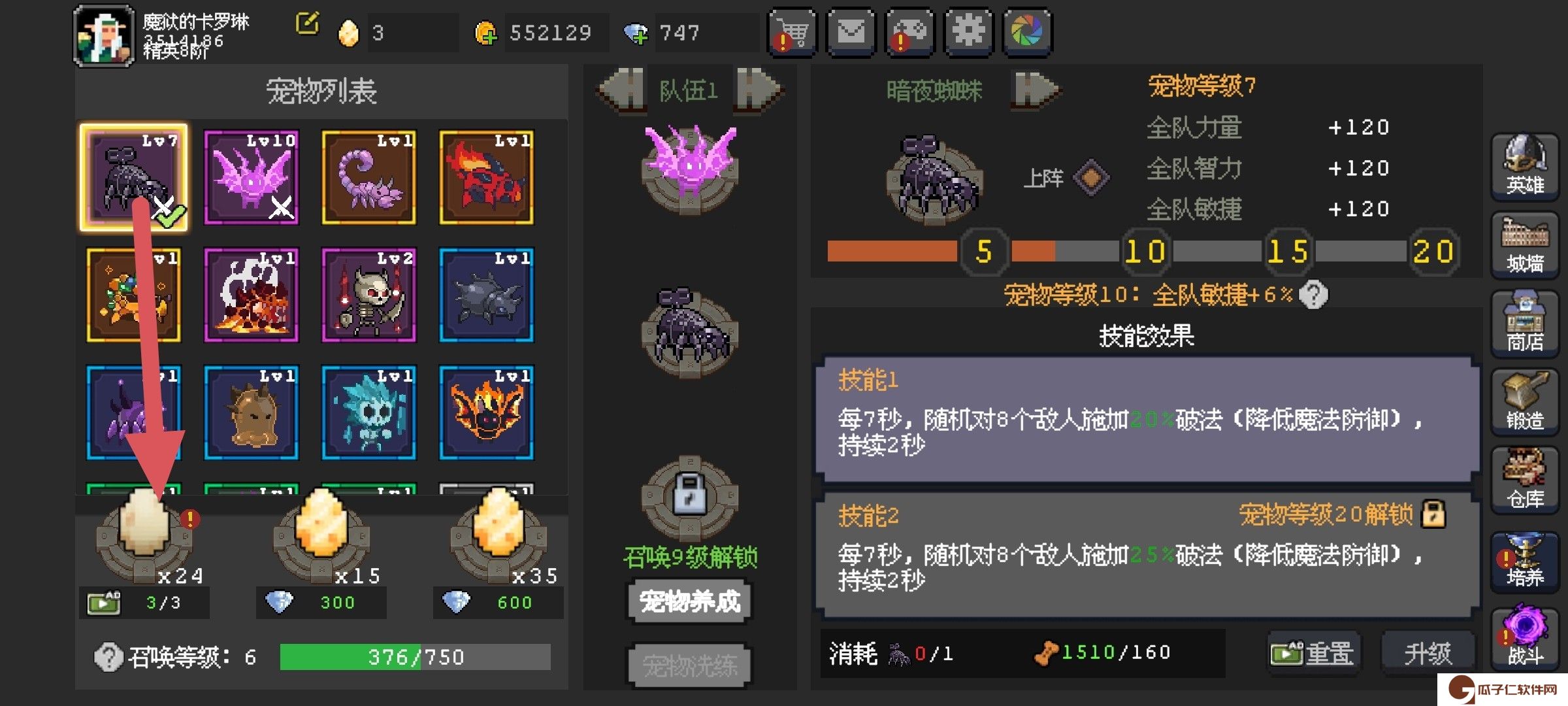Switch to next team with right arrow
This screenshot has width=1568, height=706.
[x=758, y=90]
